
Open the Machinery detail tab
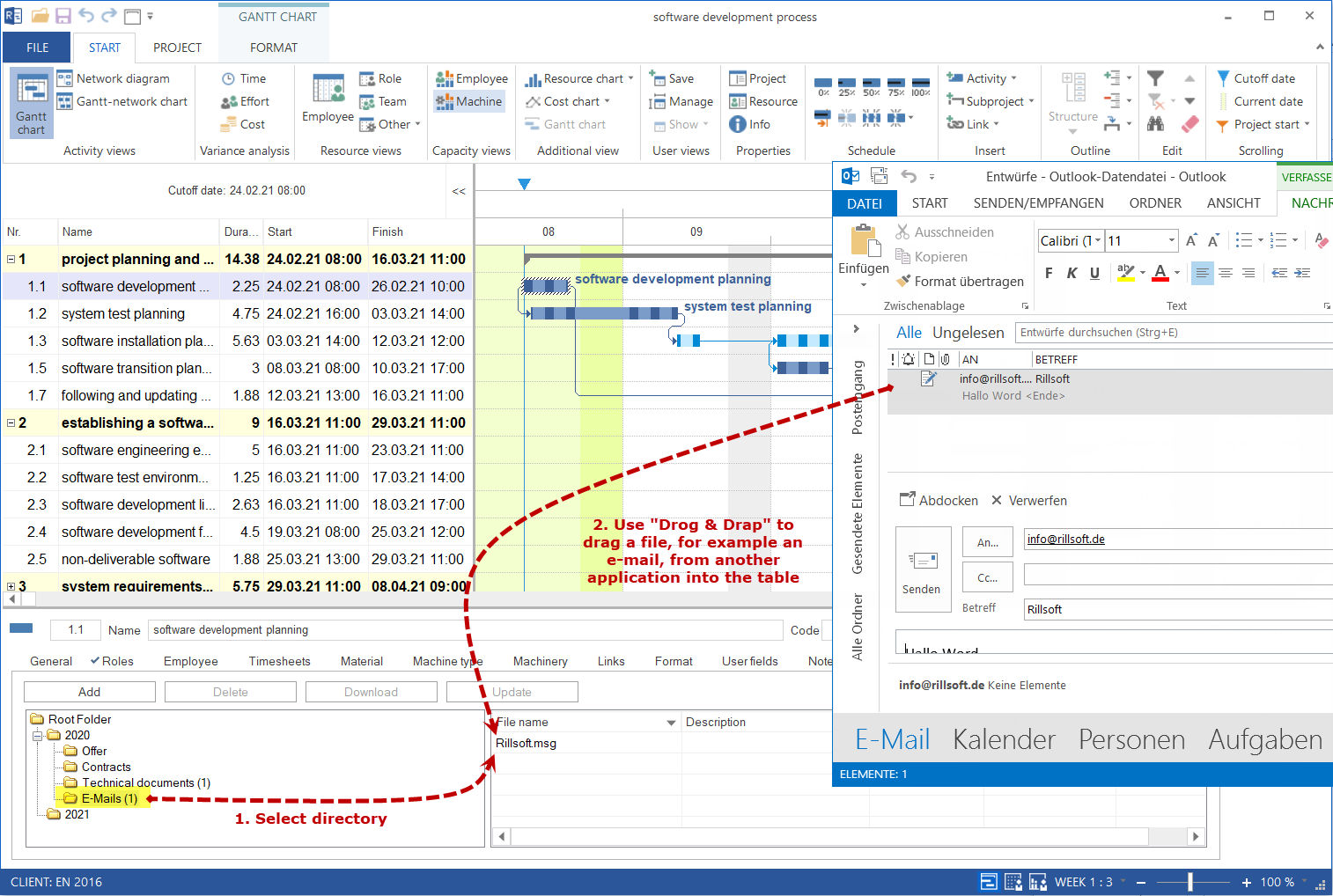pyautogui.click(x=541, y=661)
